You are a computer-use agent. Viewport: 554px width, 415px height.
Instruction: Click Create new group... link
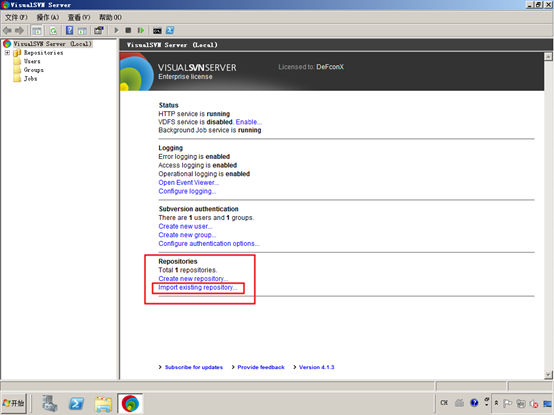187,235
